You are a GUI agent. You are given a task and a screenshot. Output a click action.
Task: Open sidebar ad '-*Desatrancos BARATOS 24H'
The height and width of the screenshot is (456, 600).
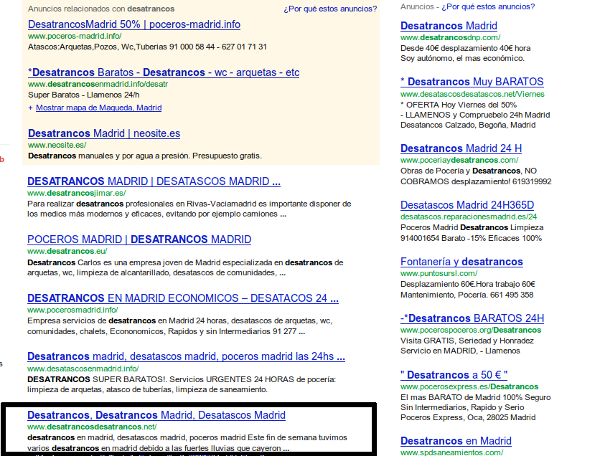coord(472,318)
